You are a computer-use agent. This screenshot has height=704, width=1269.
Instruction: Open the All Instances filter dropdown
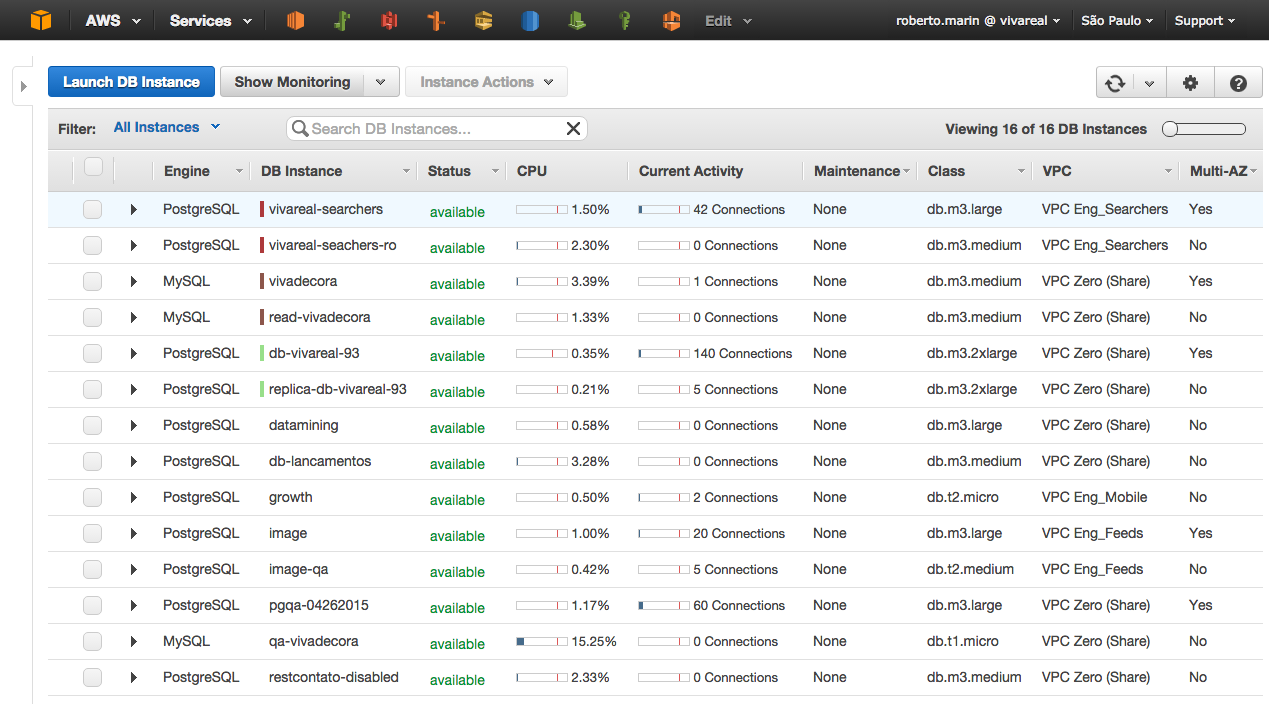click(167, 127)
